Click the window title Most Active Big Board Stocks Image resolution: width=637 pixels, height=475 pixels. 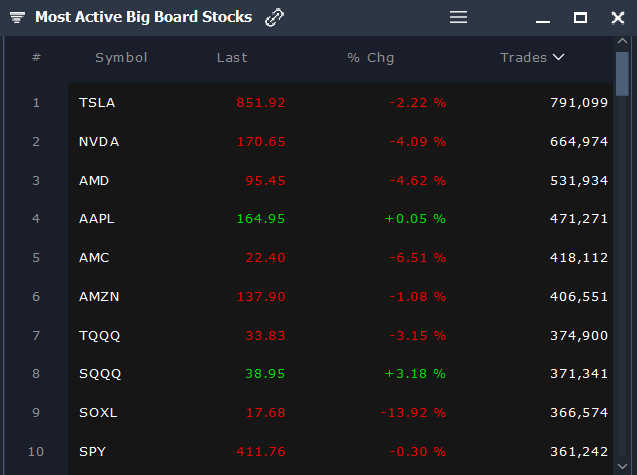pyautogui.click(x=143, y=17)
